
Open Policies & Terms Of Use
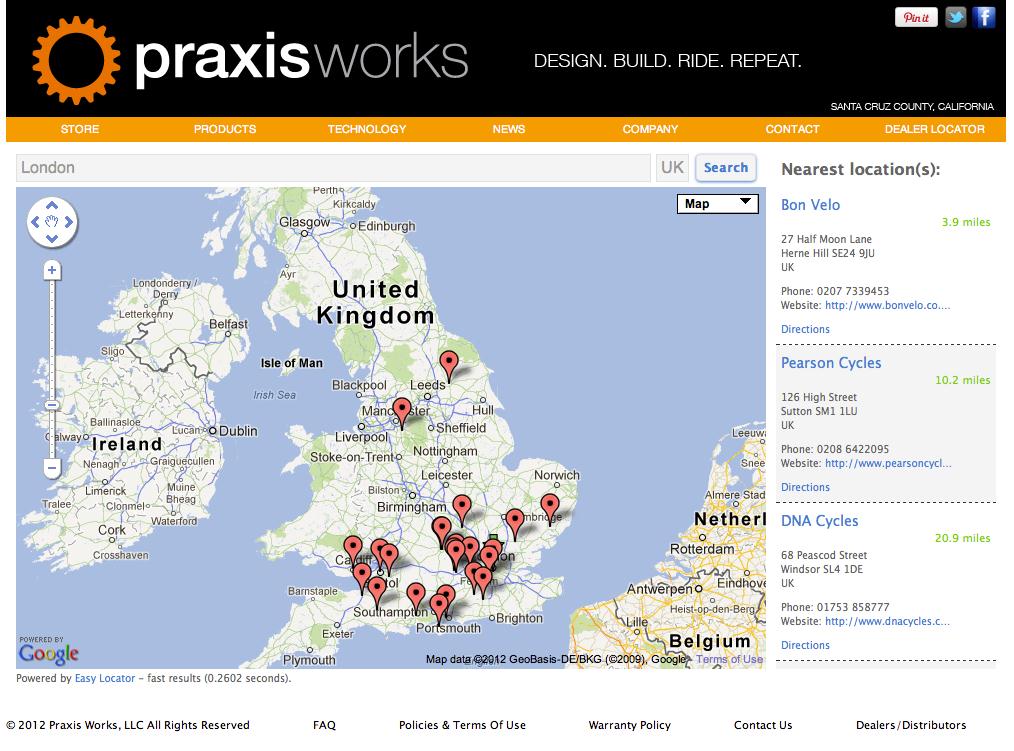(462, 725)
